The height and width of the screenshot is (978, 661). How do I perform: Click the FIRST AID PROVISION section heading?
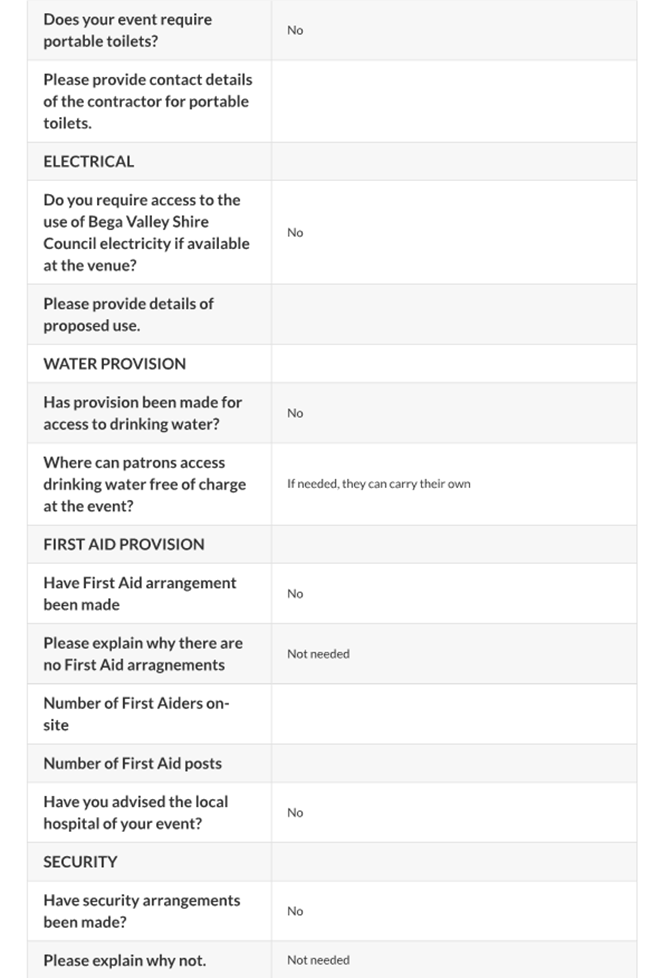123,544
